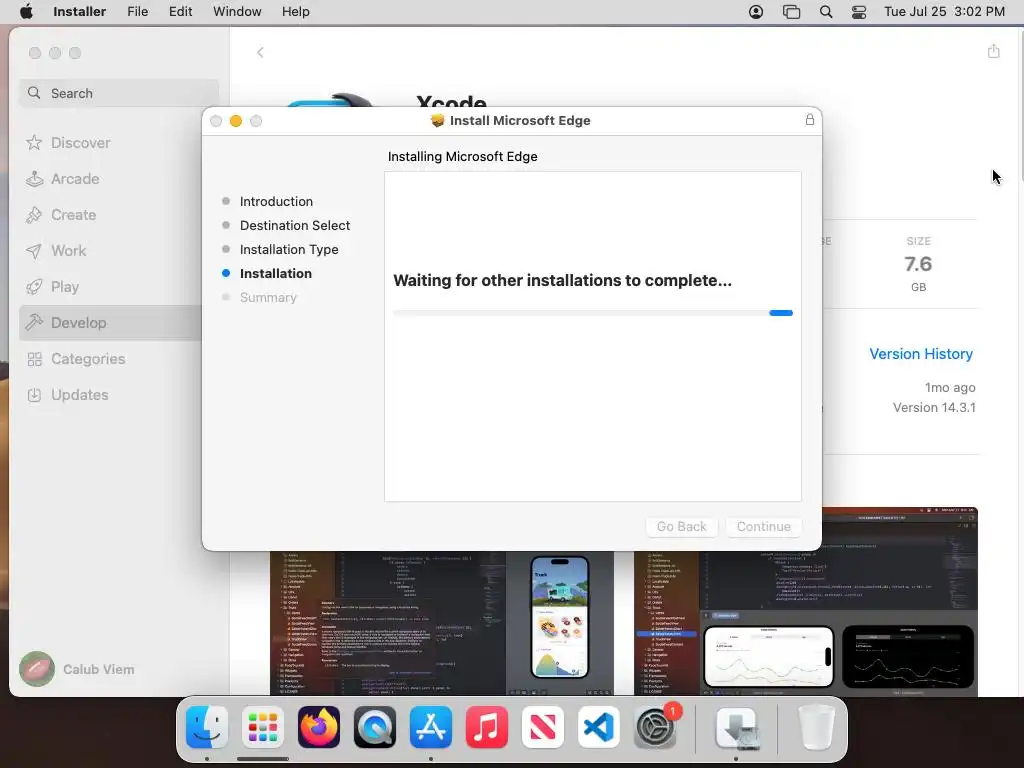Open Spotlight search icon in menu bar
This screenshot has width=1024, height=768.
click(825, 12)
